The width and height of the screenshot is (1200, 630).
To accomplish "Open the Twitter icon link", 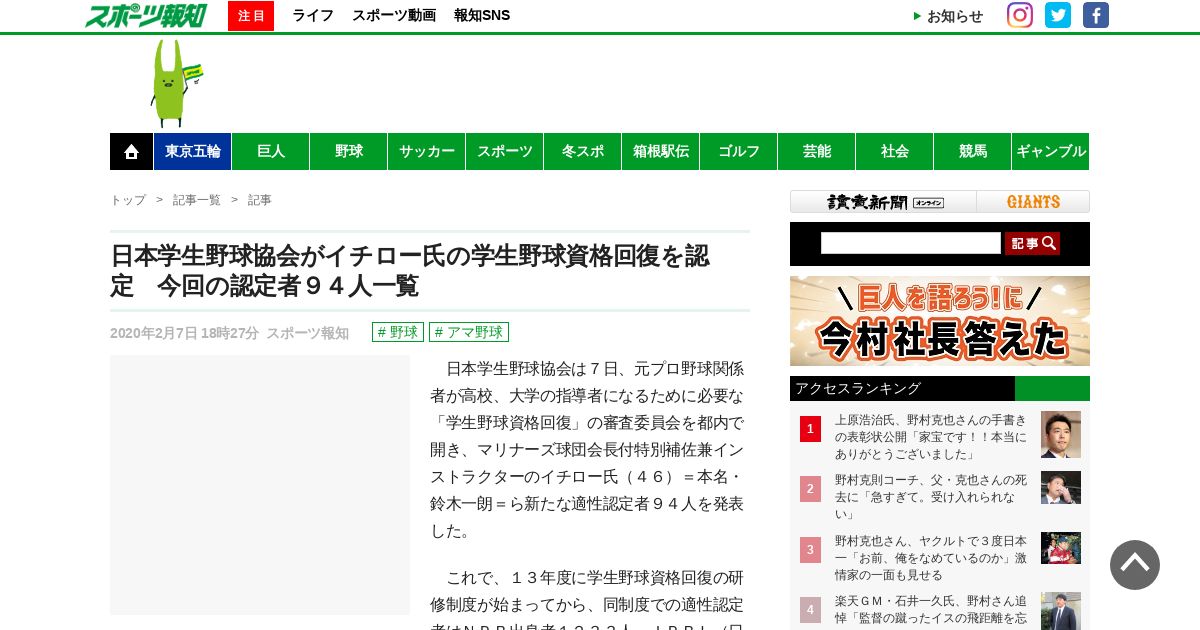I will click(1058, 15).
